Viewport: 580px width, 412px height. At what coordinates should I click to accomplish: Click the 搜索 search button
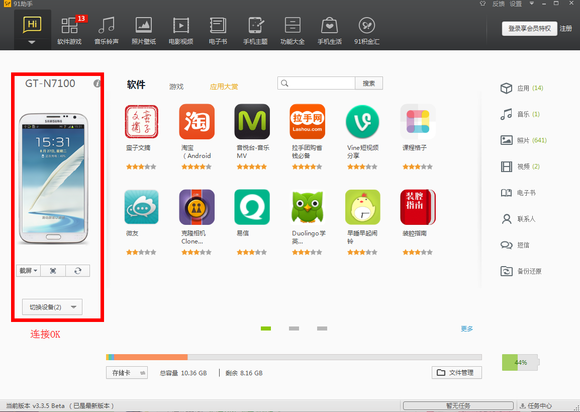(369, 83)
